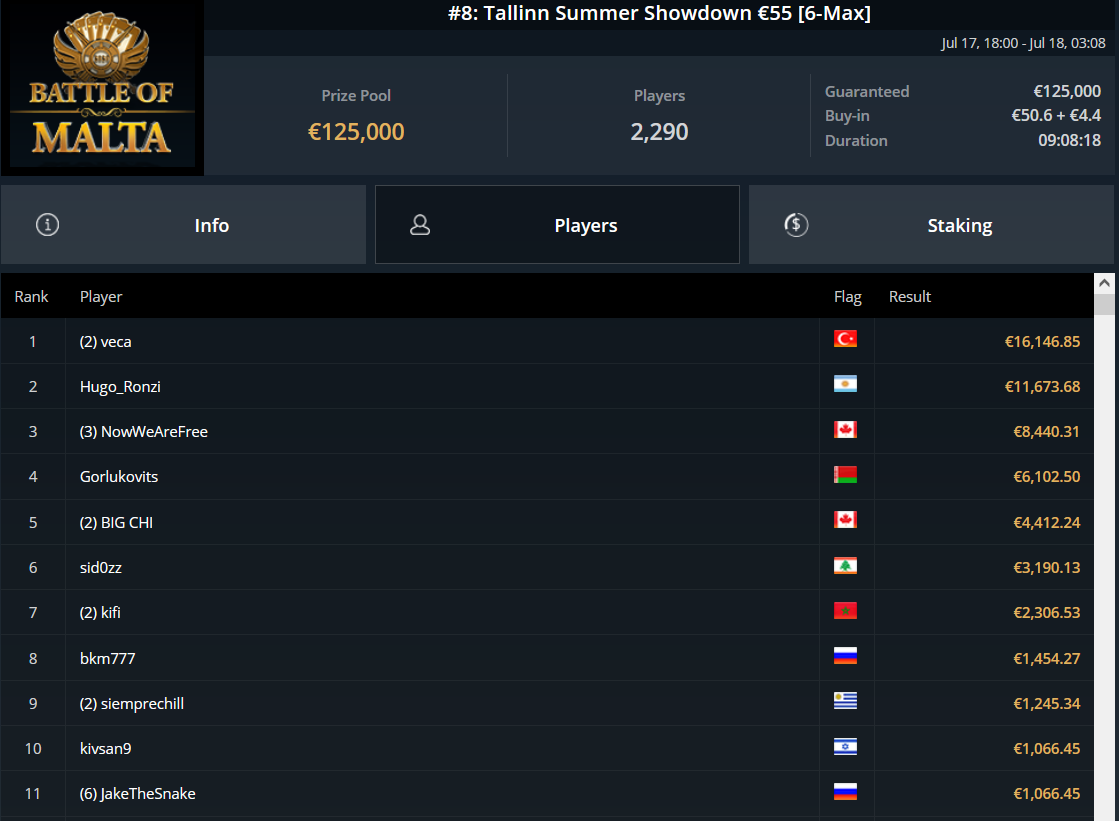
Task: Open the Staking tab
Action: pyautogui.click(x=931, y=225)
